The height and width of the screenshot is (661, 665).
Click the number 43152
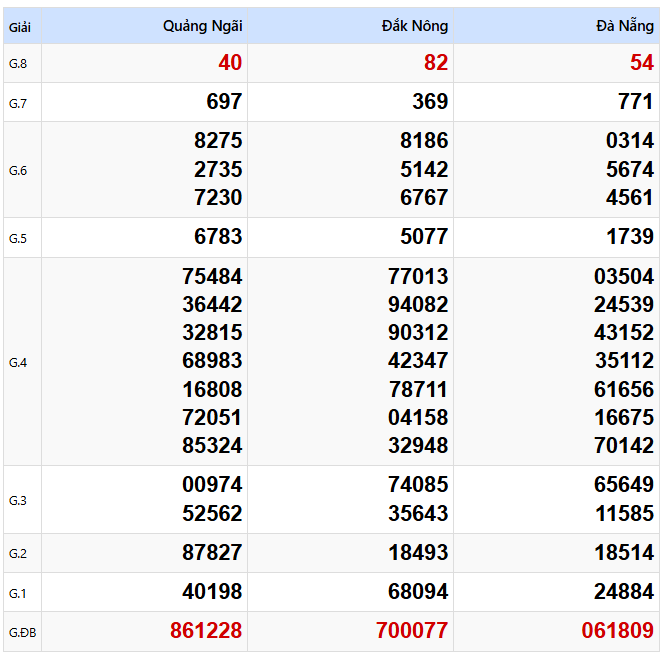coord(624,332)
